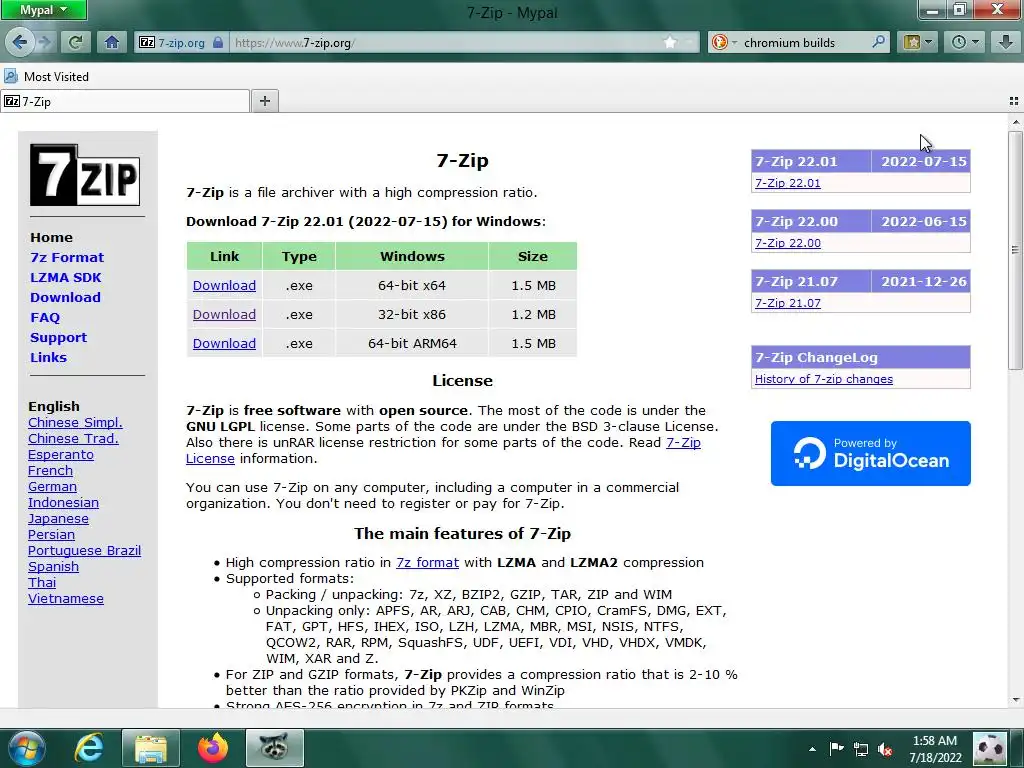The width and height of the screenshot is (1024, 768).
Task: Open the Support menu link
Action: [58, 338]
